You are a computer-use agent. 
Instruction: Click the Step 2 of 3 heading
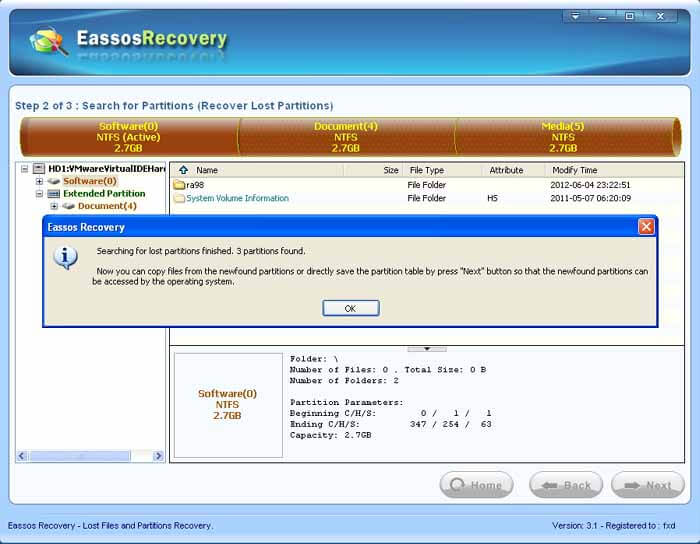coord(174,106)
